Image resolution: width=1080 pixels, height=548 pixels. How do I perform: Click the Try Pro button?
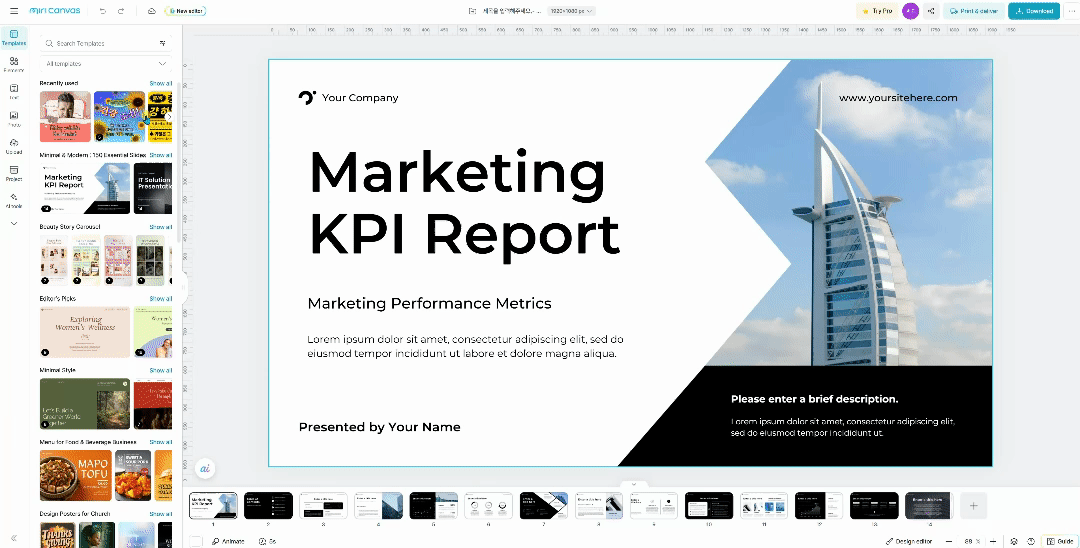876,11
